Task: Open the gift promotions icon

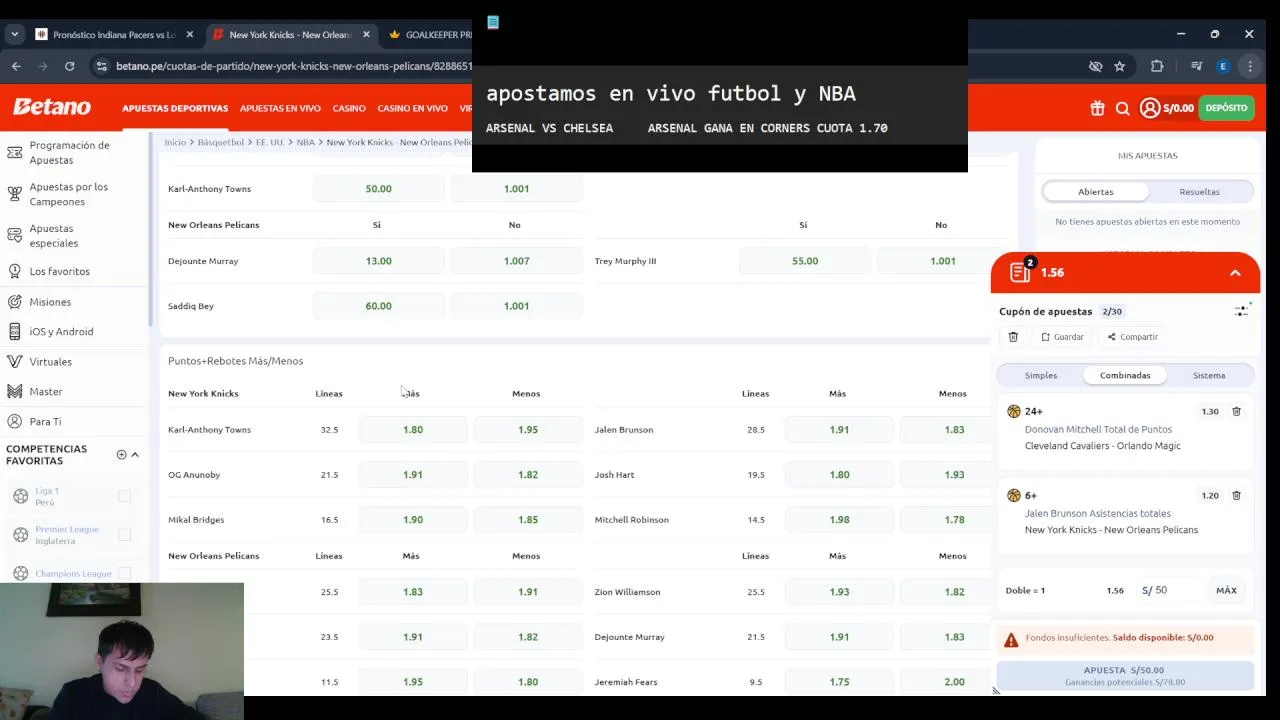Action: click(1097, 108)
